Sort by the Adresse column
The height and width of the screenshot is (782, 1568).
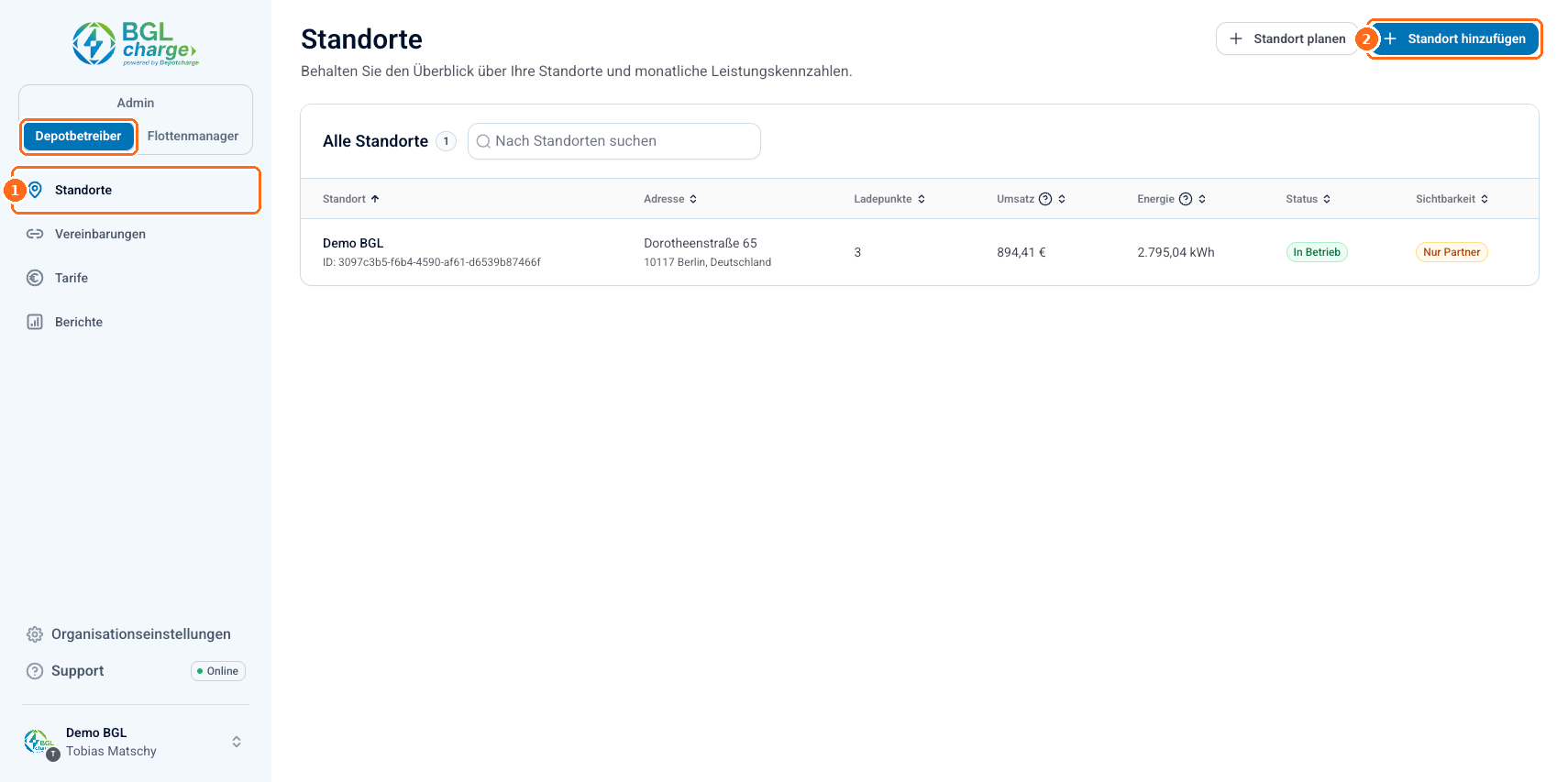click(670, 199)
